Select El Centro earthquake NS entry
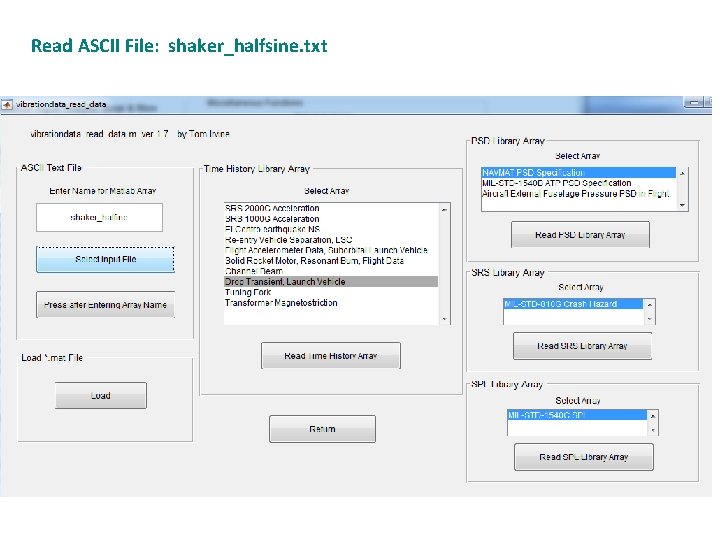 331,229
